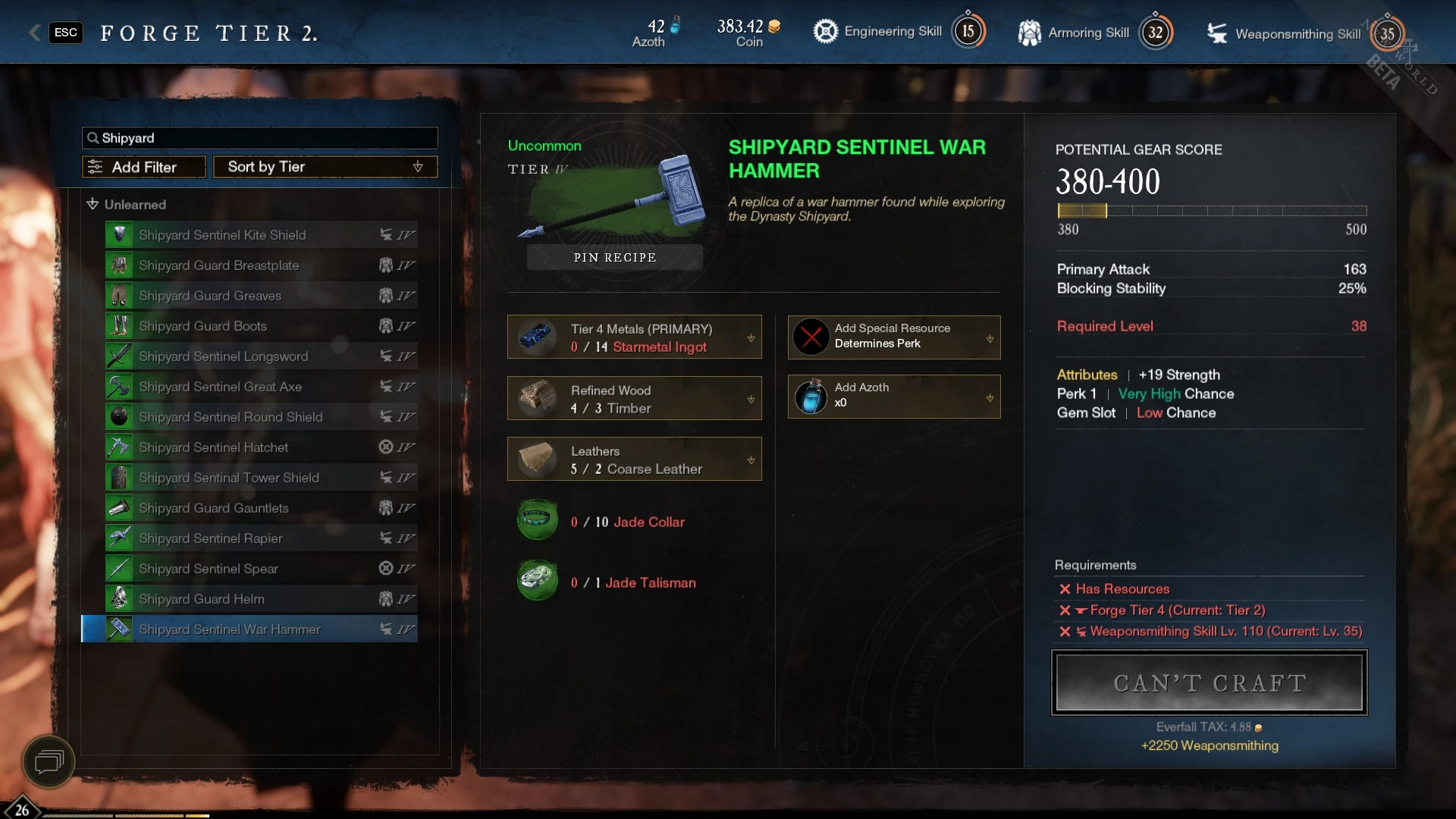Select the Jade Collar ingredient icon

(x=538, y=519)
